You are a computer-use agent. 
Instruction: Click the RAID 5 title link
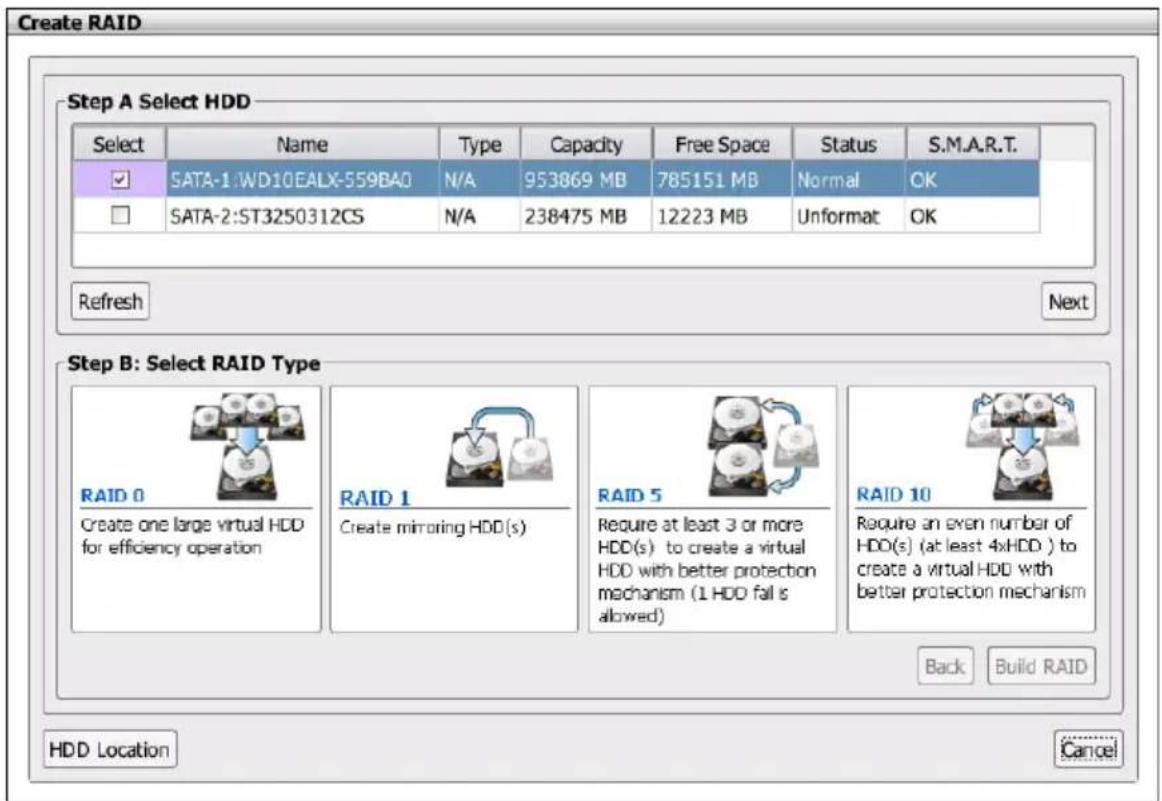pos(629,495)
